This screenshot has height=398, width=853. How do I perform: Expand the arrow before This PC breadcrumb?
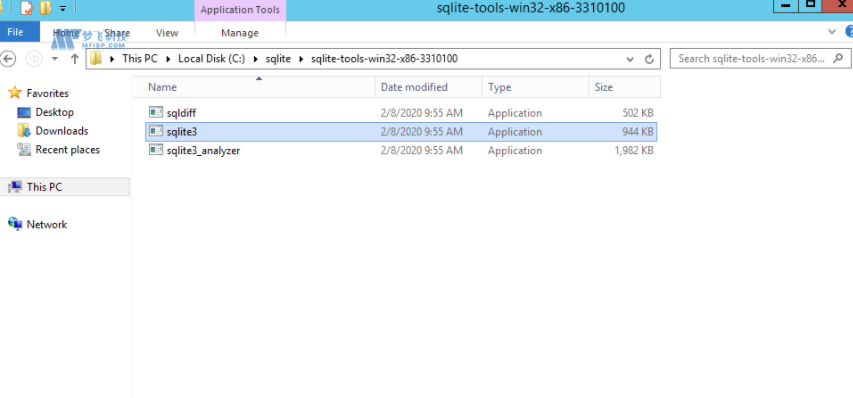pos(112,59)
